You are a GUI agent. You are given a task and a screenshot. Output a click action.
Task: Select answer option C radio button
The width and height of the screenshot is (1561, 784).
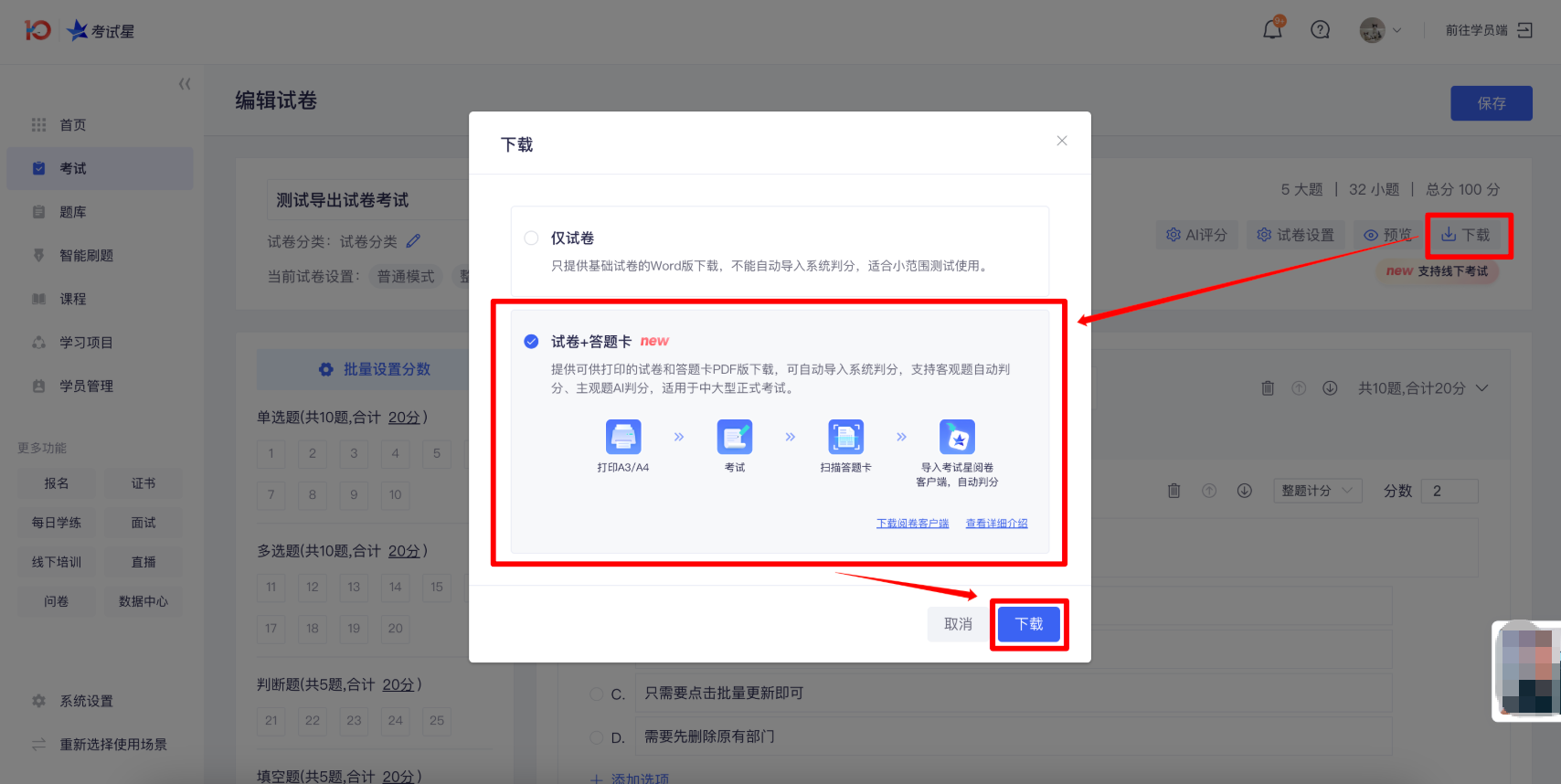pos(597,694)
